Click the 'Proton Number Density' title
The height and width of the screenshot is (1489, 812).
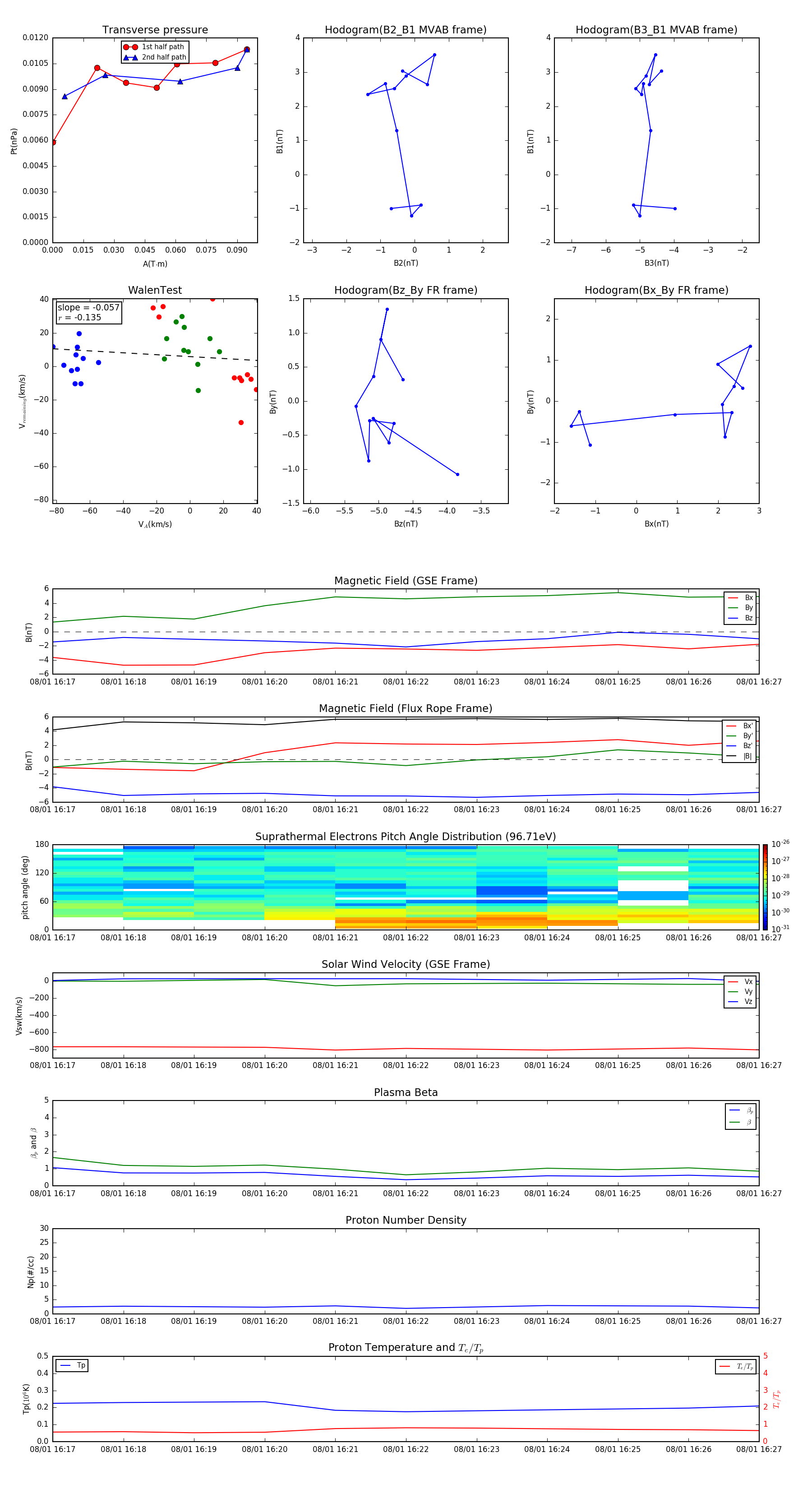pyautogui.click(x=406, y=1220)
